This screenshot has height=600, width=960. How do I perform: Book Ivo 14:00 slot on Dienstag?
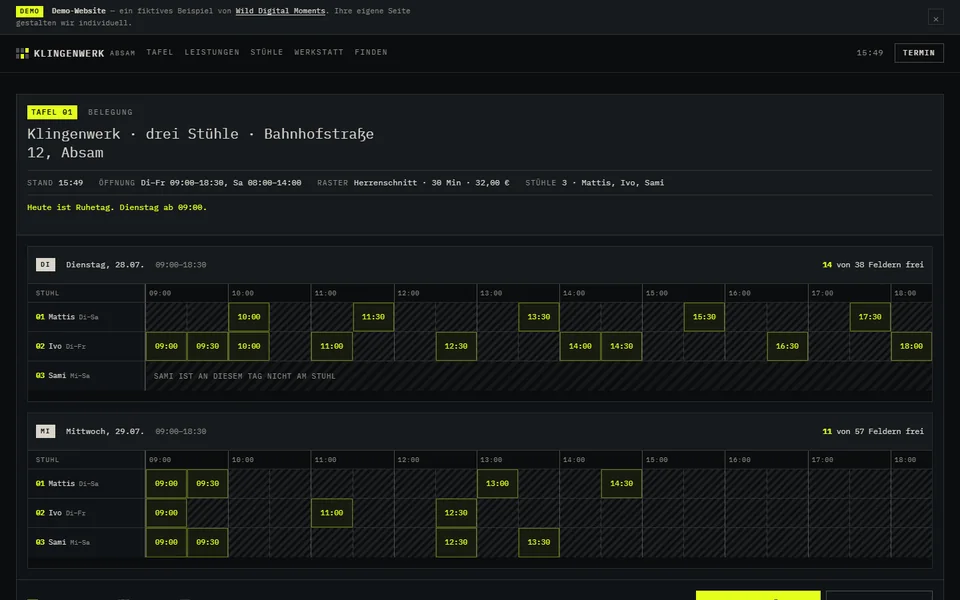click(580, 347)
